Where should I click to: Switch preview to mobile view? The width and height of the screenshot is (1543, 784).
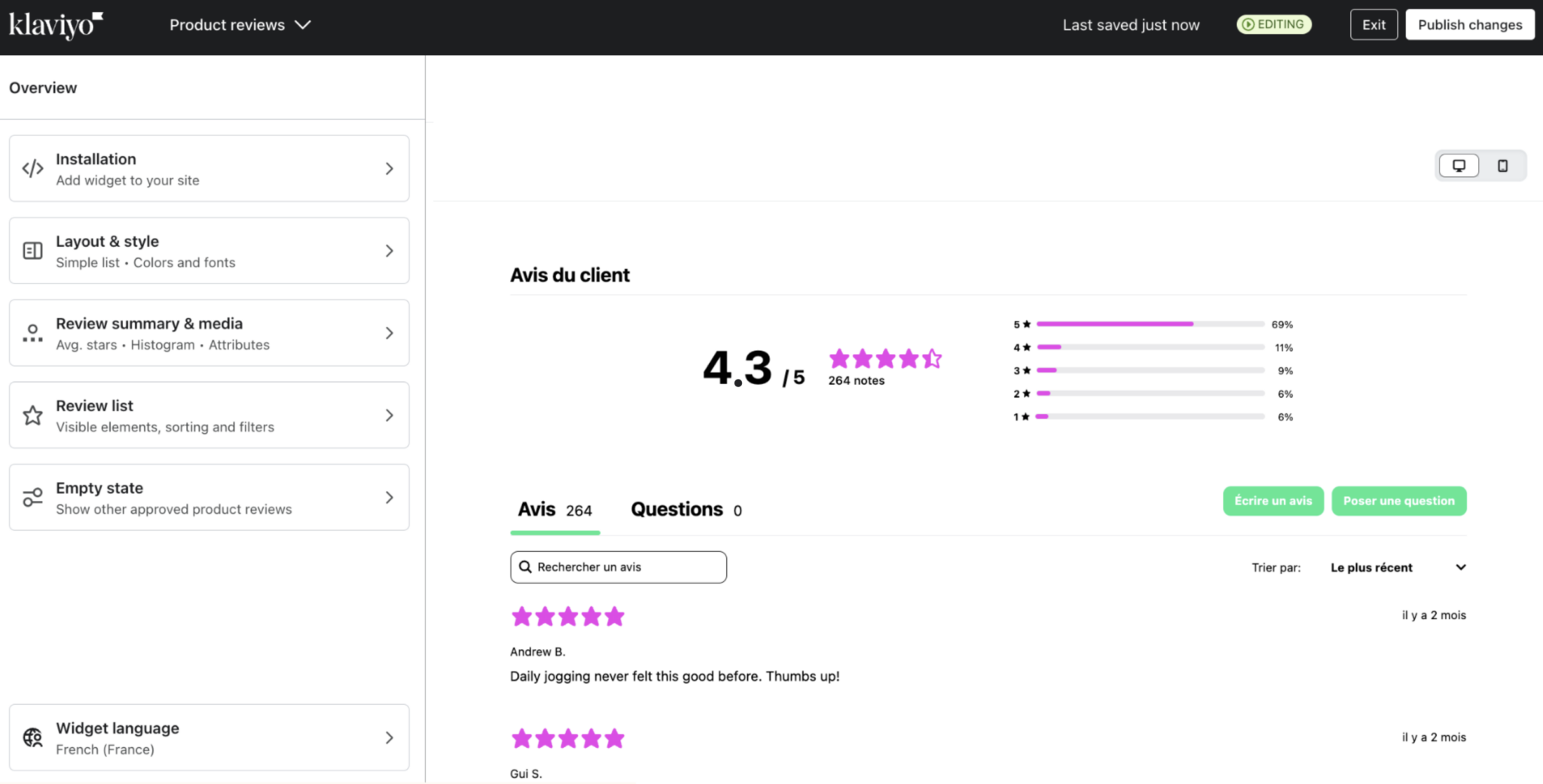click(1504, 165)
